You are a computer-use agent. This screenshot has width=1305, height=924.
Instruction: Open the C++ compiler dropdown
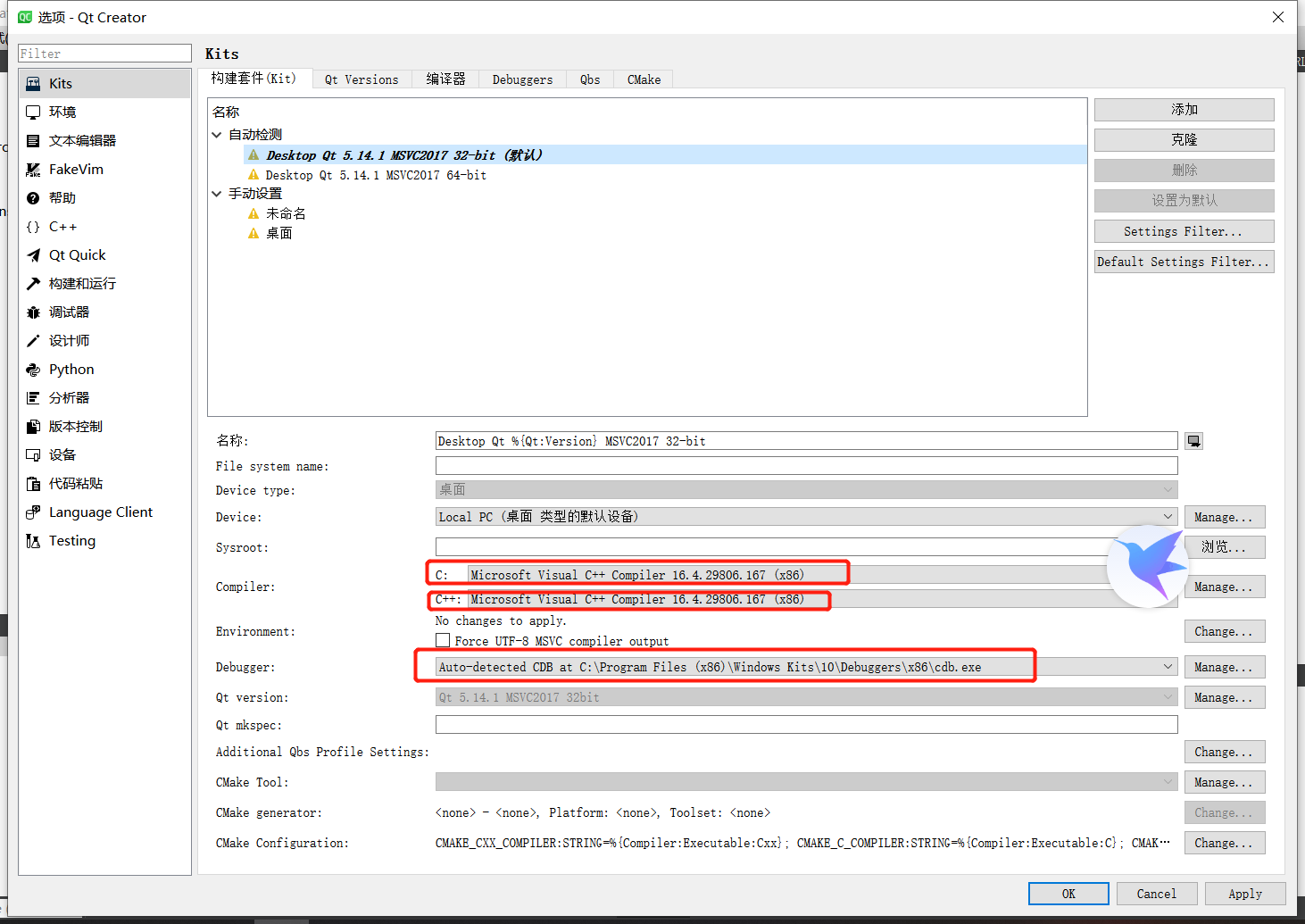tap(823, 599)
